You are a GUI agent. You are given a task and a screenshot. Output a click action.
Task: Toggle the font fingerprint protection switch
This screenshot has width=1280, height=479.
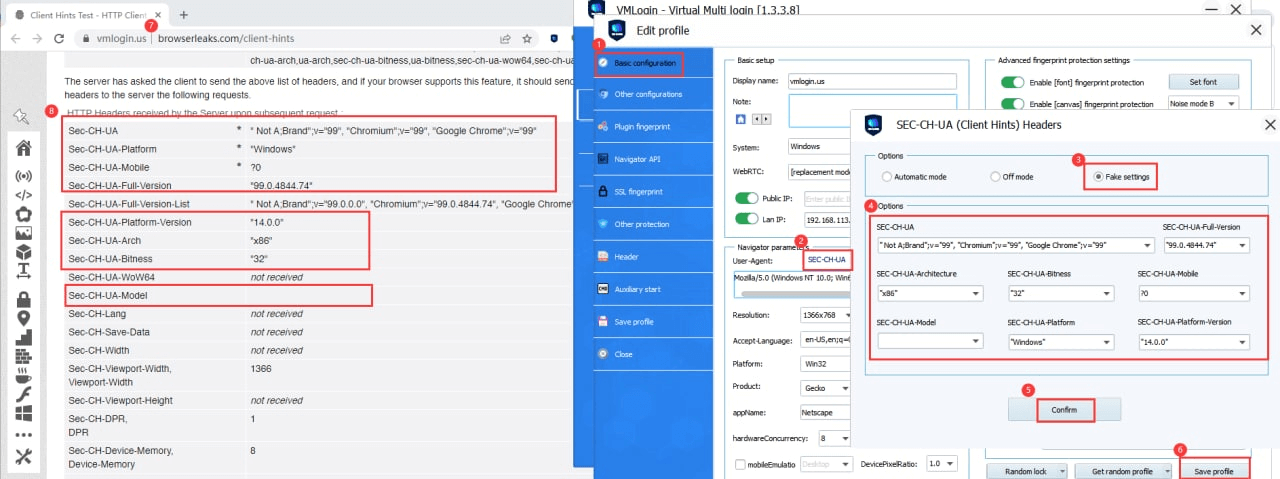coord(1015,82)
